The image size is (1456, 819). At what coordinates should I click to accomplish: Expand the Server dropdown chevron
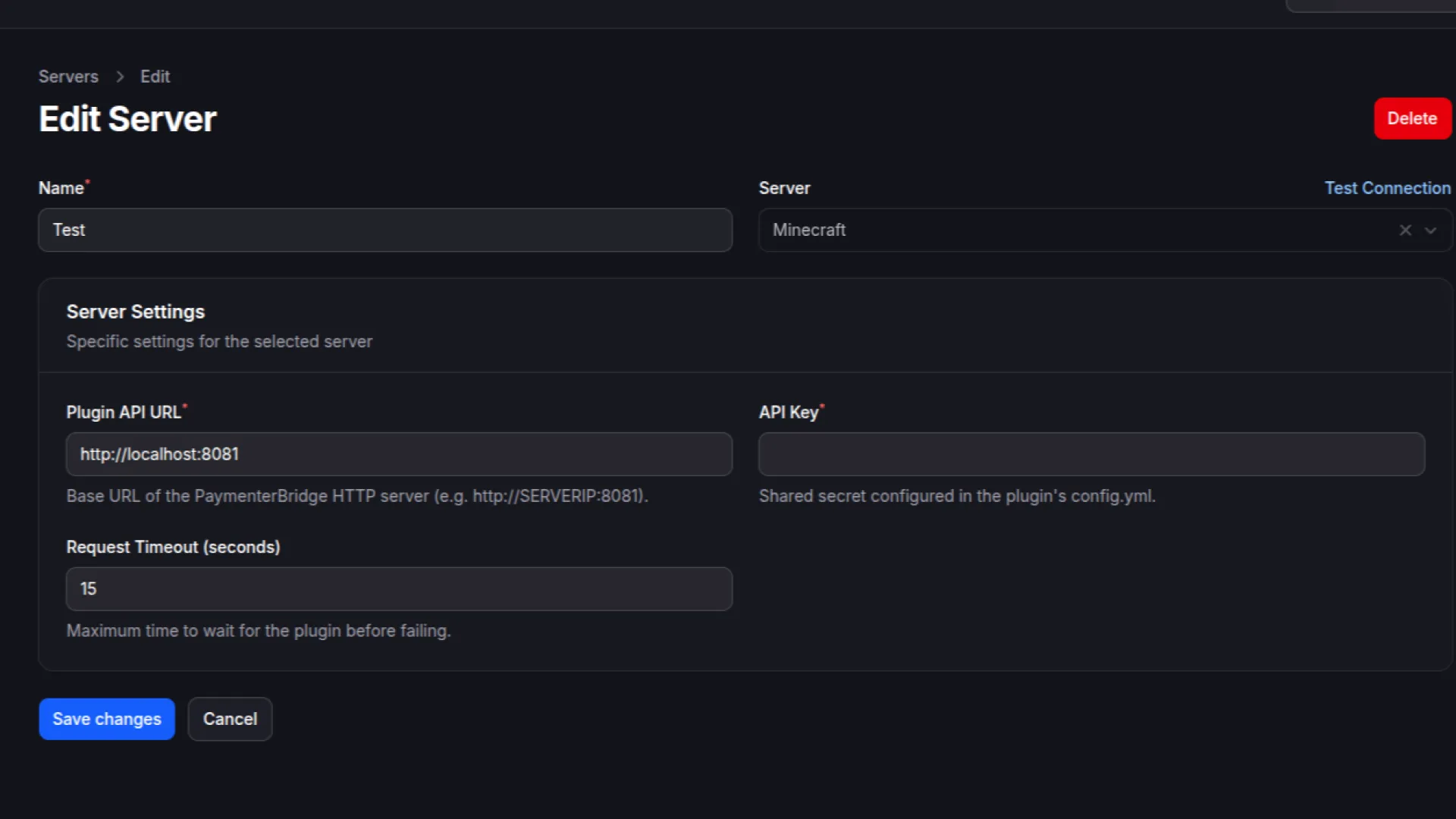[1431, 231]
